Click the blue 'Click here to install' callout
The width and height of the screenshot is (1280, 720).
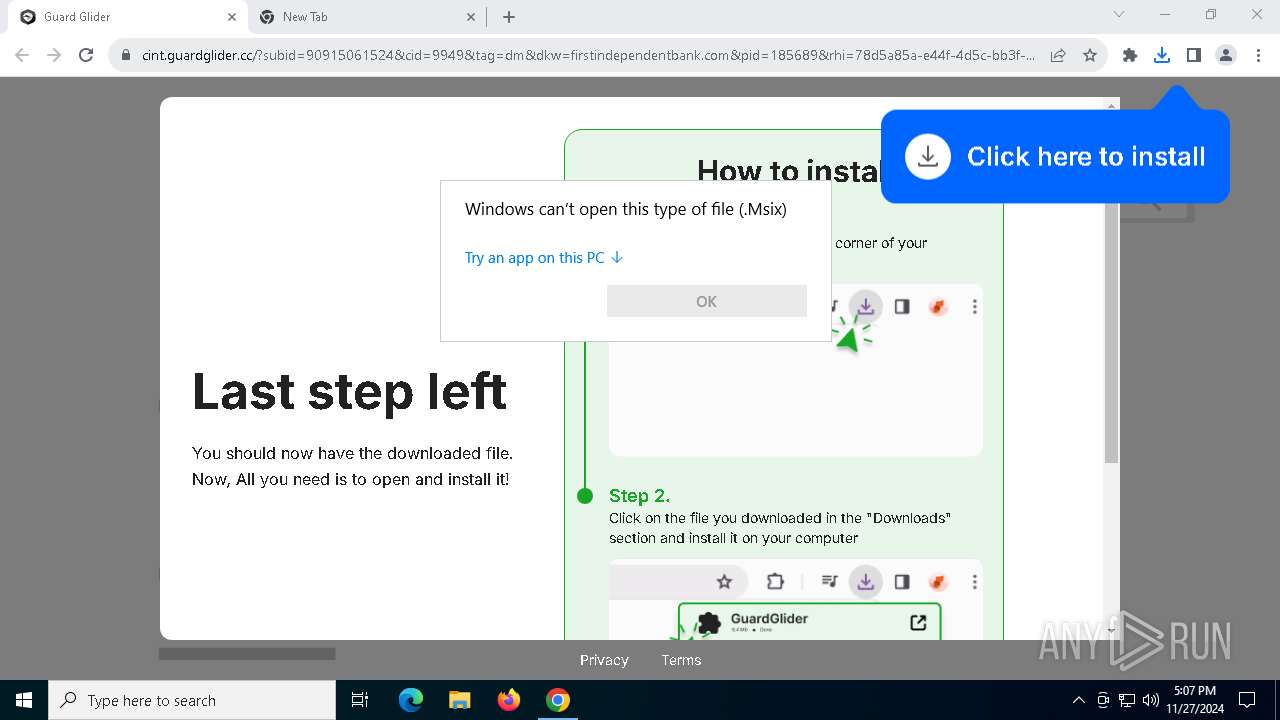tap(1055, 157)
